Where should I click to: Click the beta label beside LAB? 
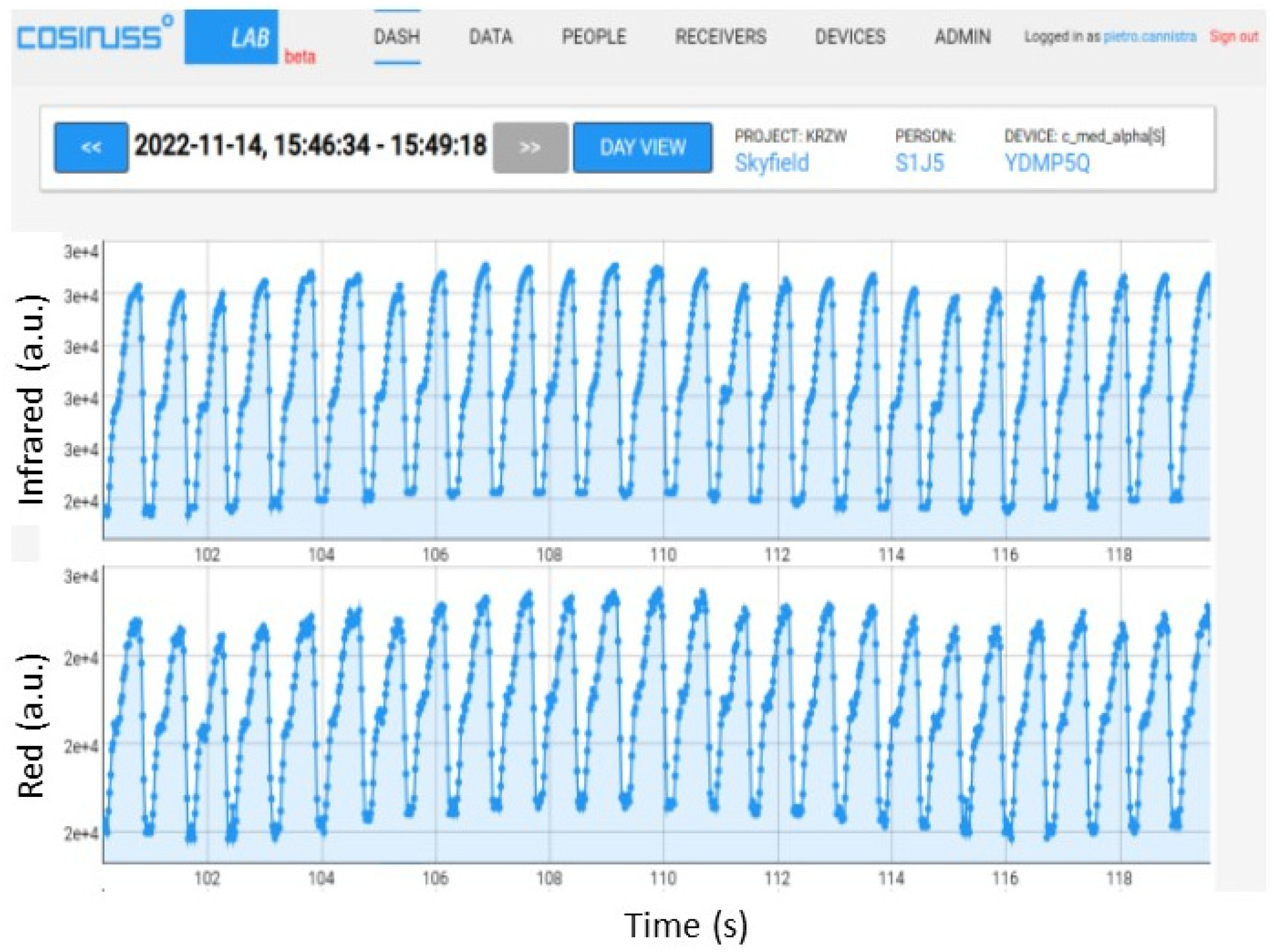tap(300, 57)
